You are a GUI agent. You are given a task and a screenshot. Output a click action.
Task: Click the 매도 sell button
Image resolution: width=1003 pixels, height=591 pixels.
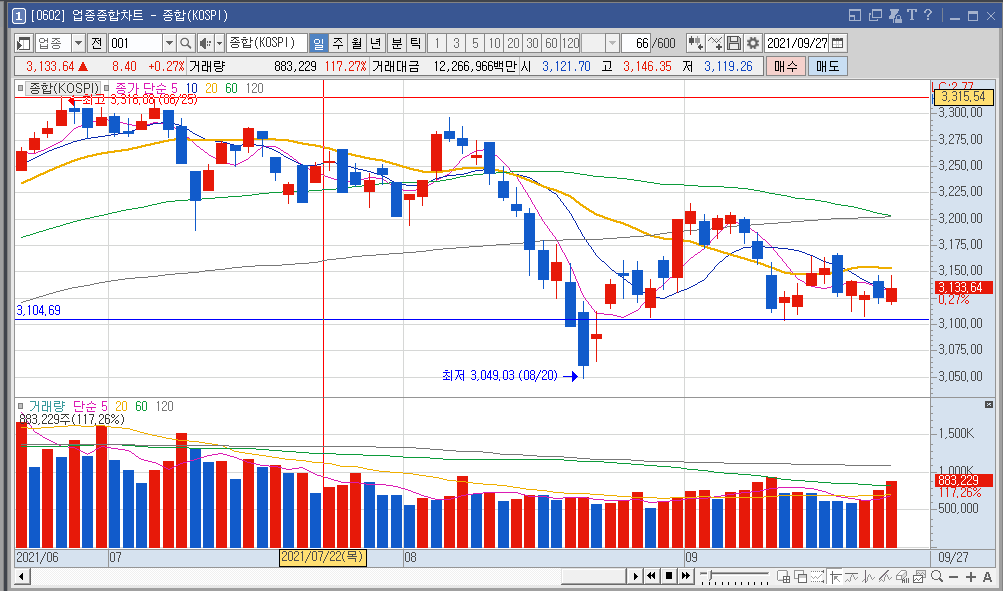[x=828, y=66]
